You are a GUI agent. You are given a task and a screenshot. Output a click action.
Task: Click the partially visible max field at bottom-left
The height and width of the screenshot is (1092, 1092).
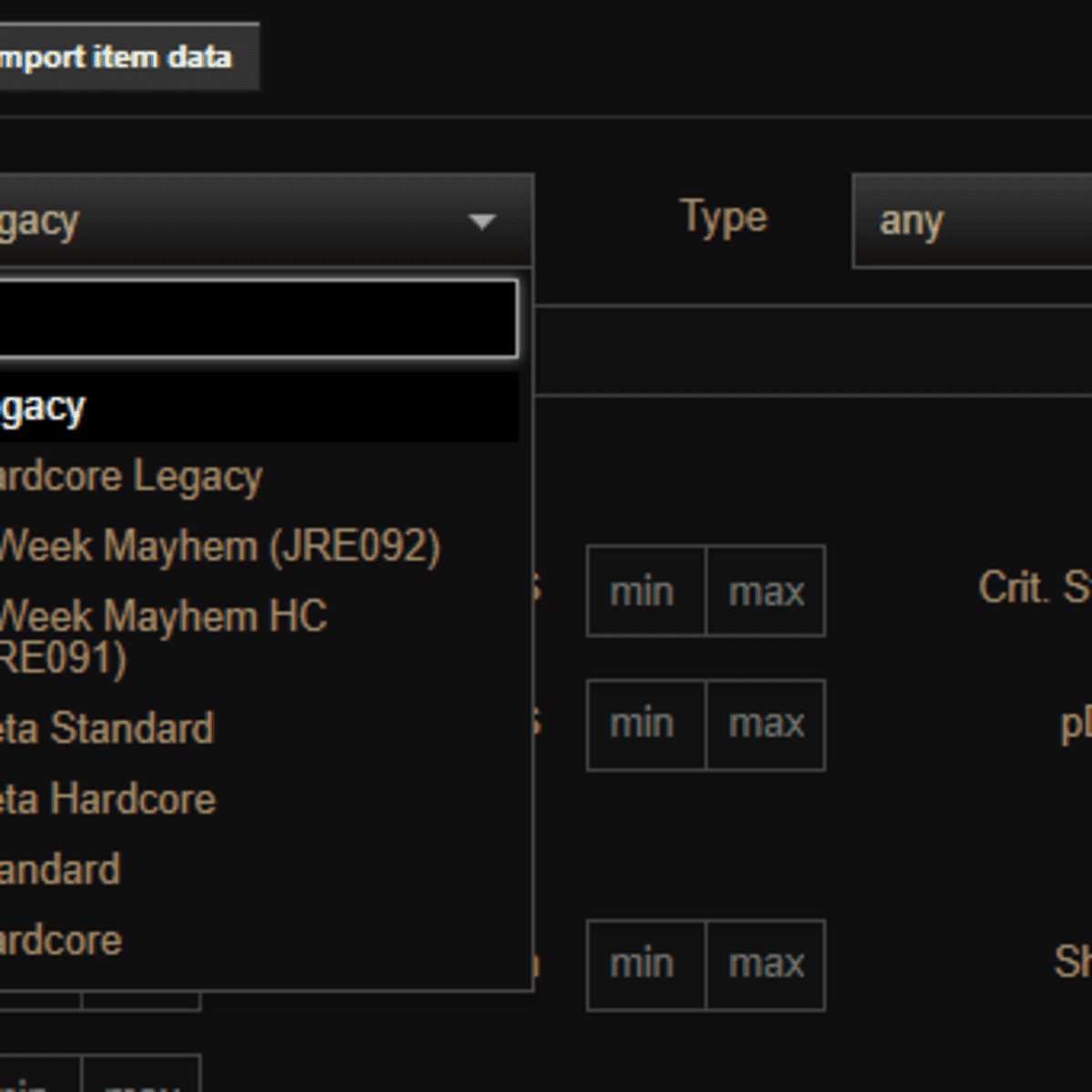point(141,1076)
